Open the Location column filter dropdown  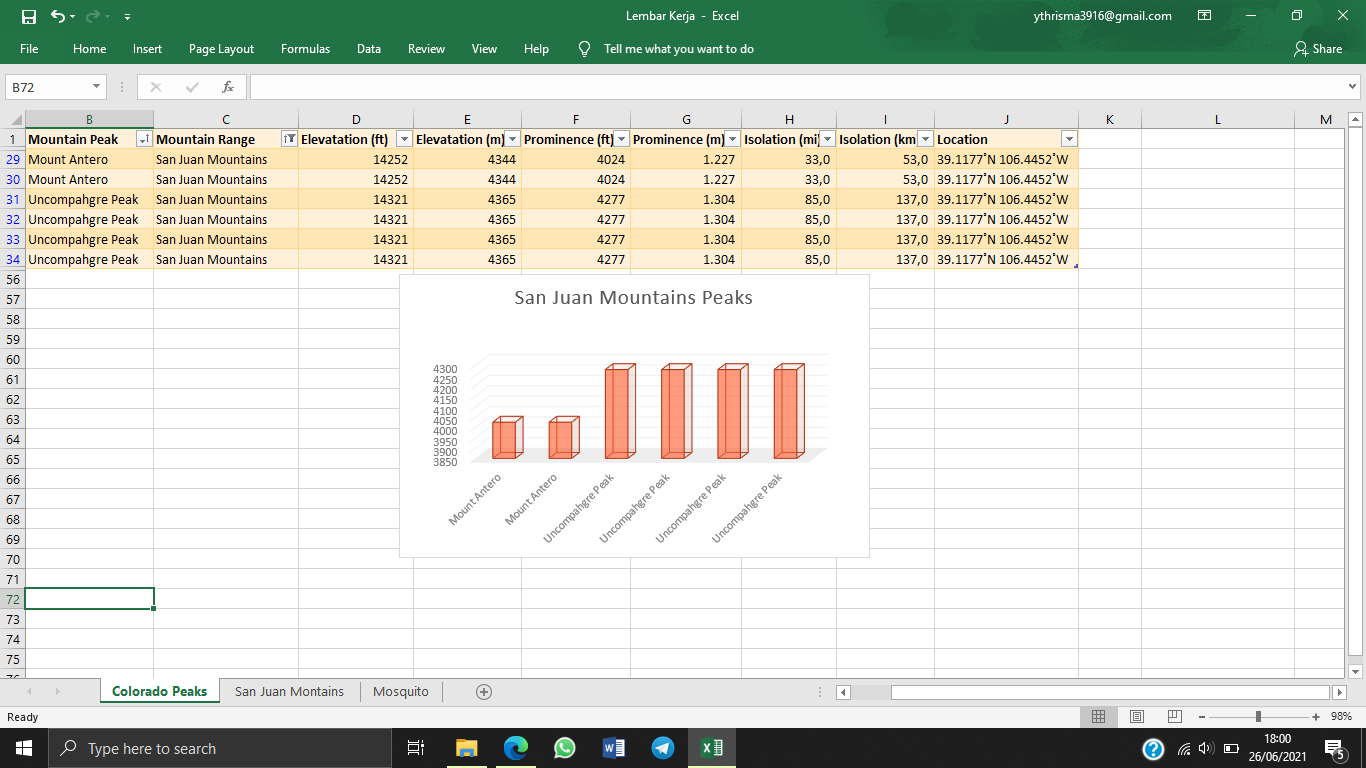point(1068,139)
